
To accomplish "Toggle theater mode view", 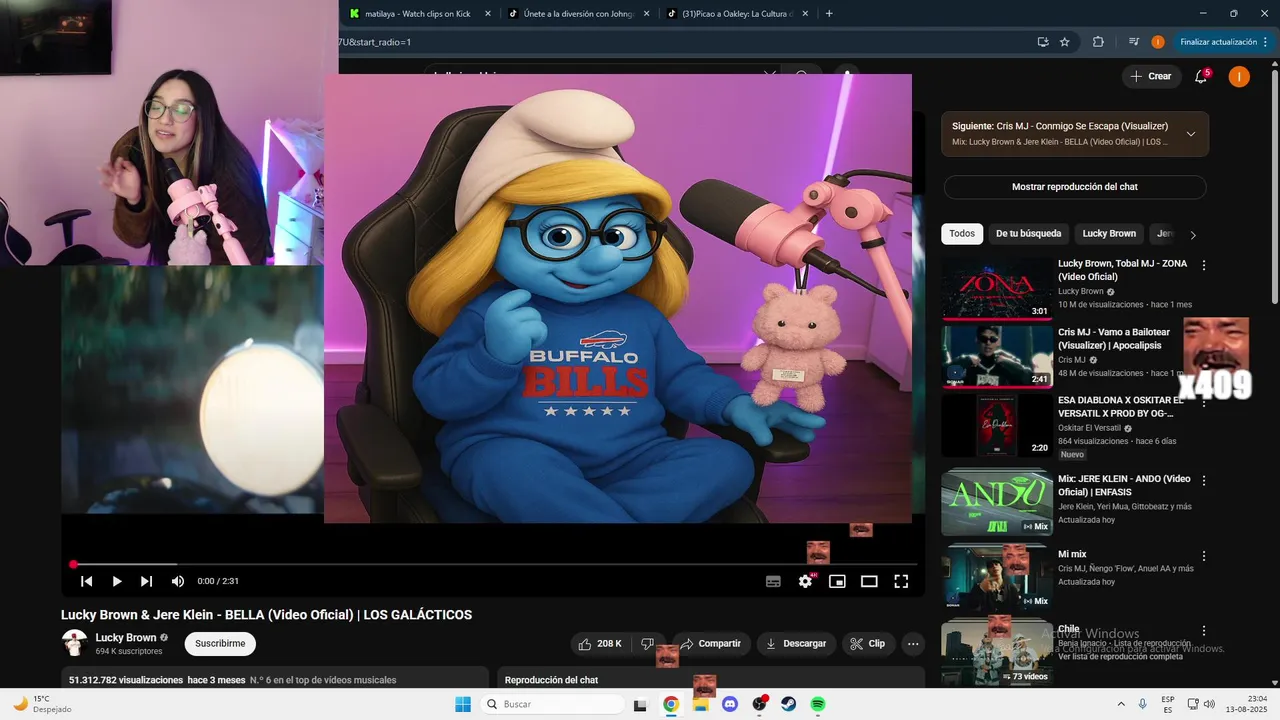I will [869, 581].
